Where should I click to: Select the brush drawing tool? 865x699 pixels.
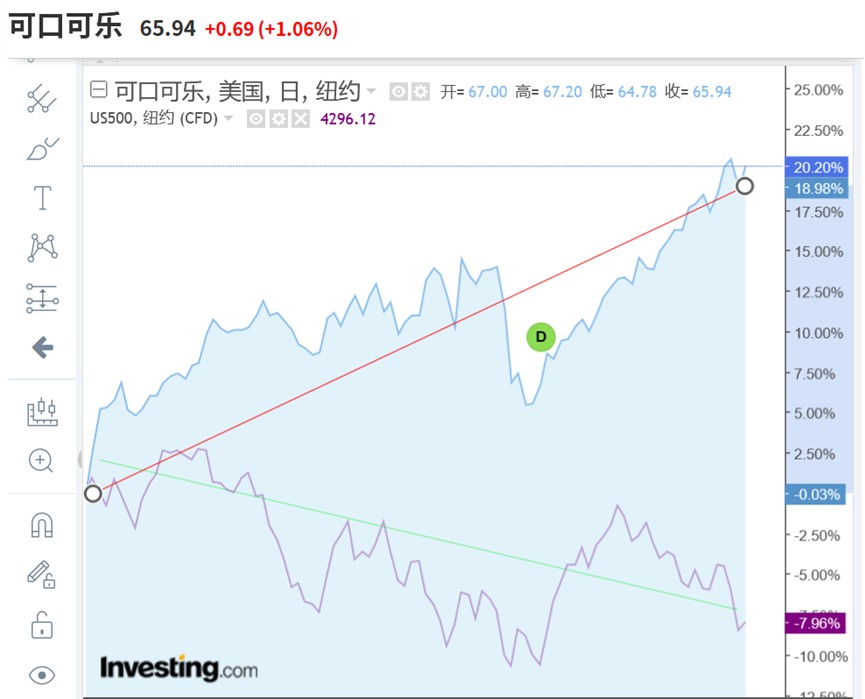(42, 149)
